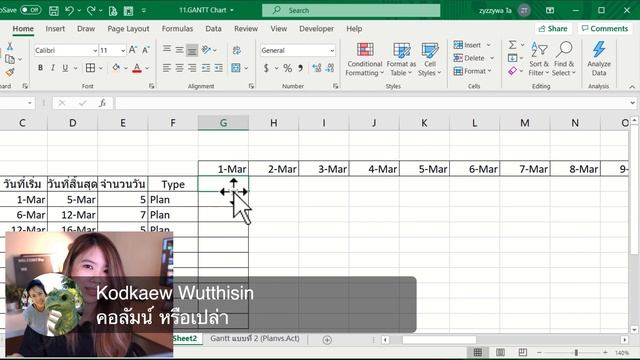Toggle Underline formatting
Screen dimensions: 640x360
[x=65, y=68]
